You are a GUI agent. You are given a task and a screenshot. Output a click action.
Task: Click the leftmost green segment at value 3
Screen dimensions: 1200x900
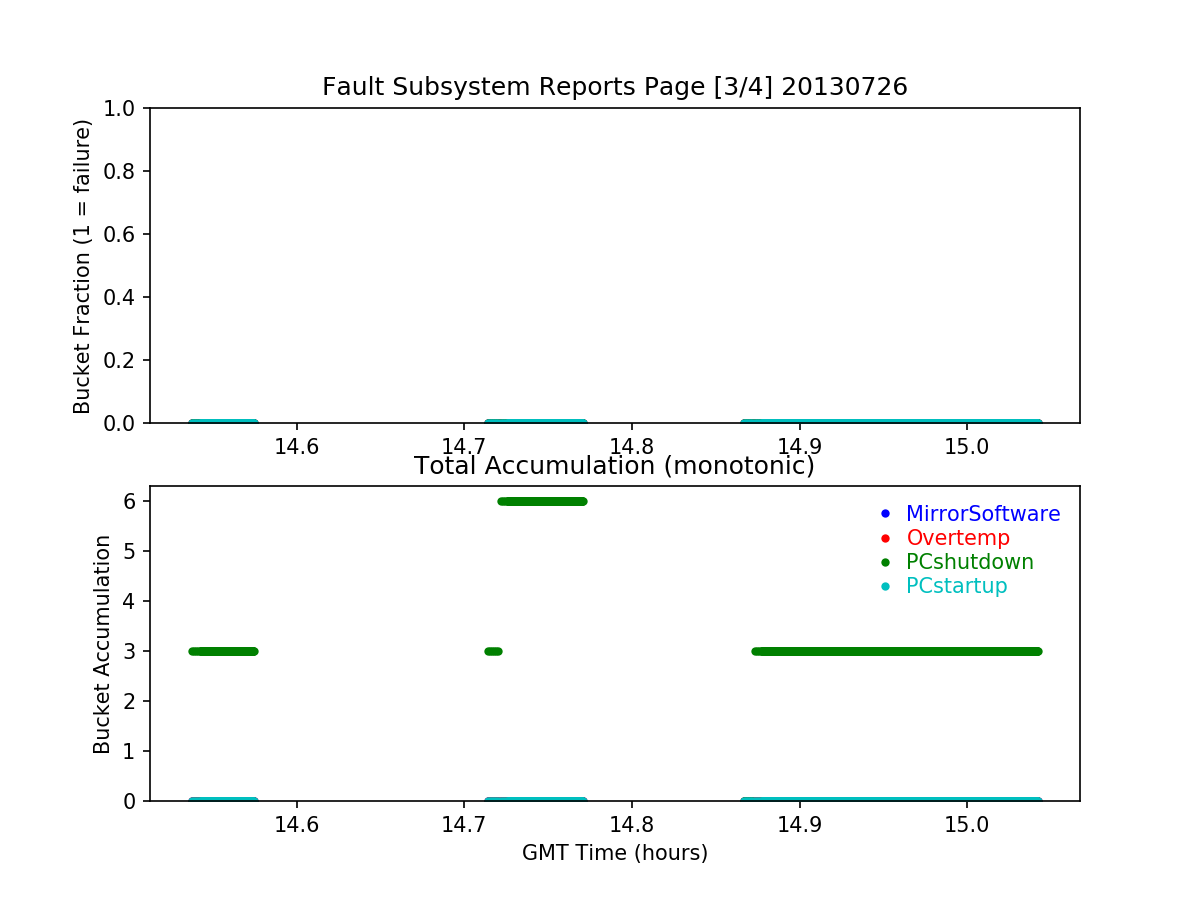click(223, 651)
